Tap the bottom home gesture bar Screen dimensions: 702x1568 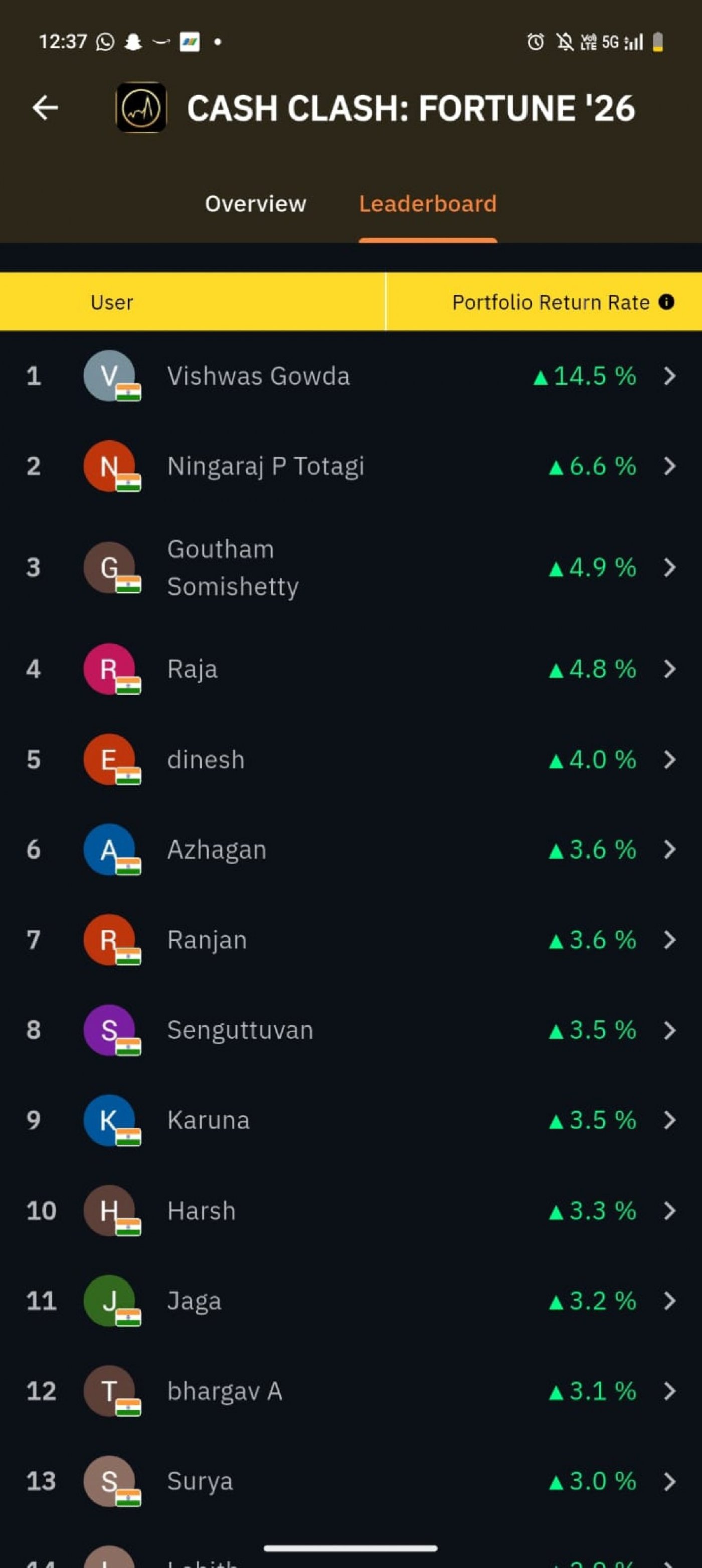pyautogui.click(x=350, y=1548)
